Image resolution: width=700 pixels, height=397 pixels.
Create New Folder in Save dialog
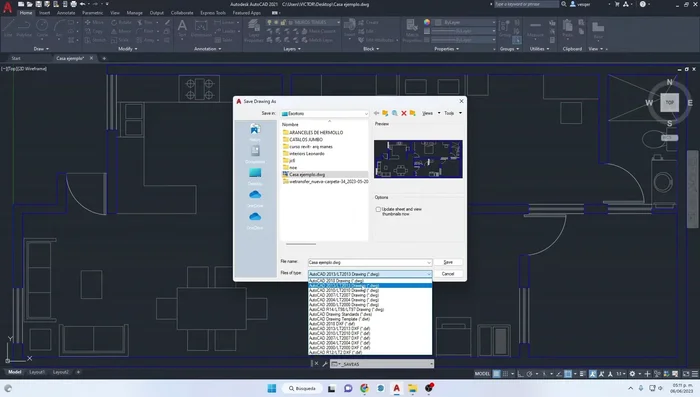(413, 113)
